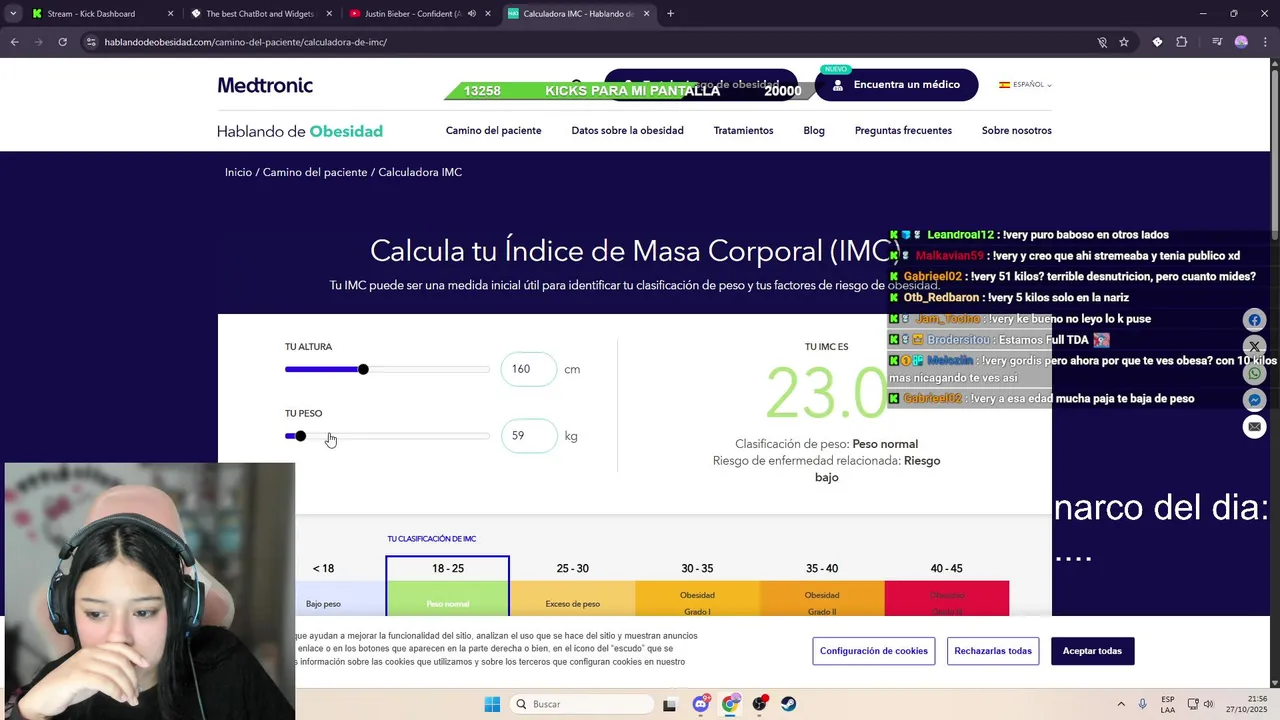Click the Medtronic logo
1280x720 pixels.
click(x=265, y=85)
